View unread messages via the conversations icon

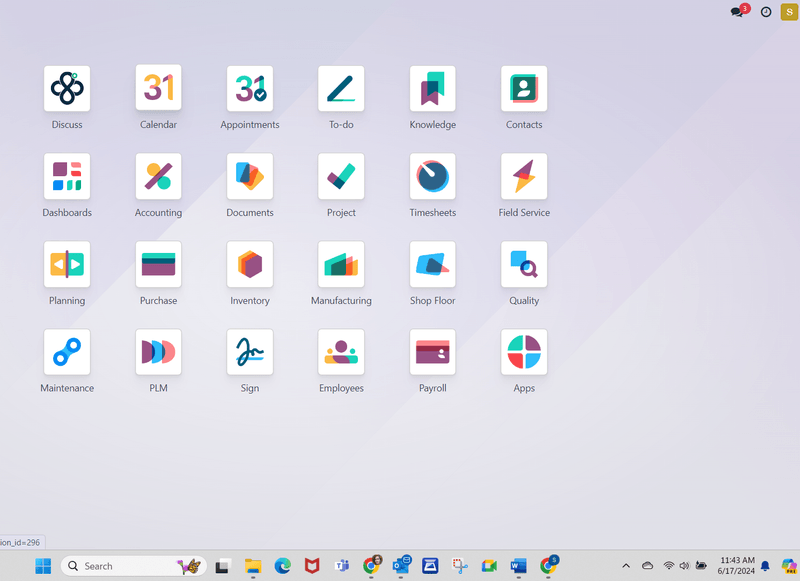pos(736,12)
